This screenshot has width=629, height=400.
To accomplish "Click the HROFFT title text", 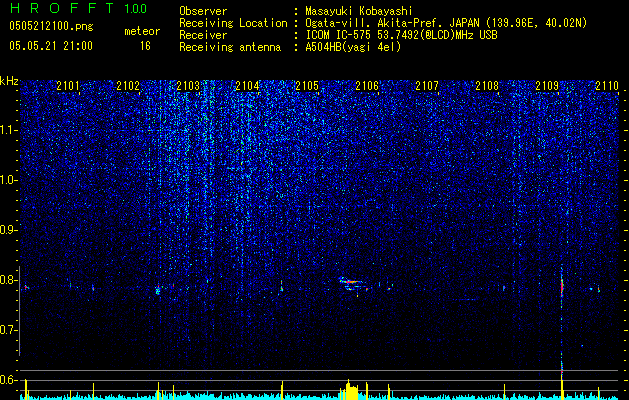I will coord(62,8).
